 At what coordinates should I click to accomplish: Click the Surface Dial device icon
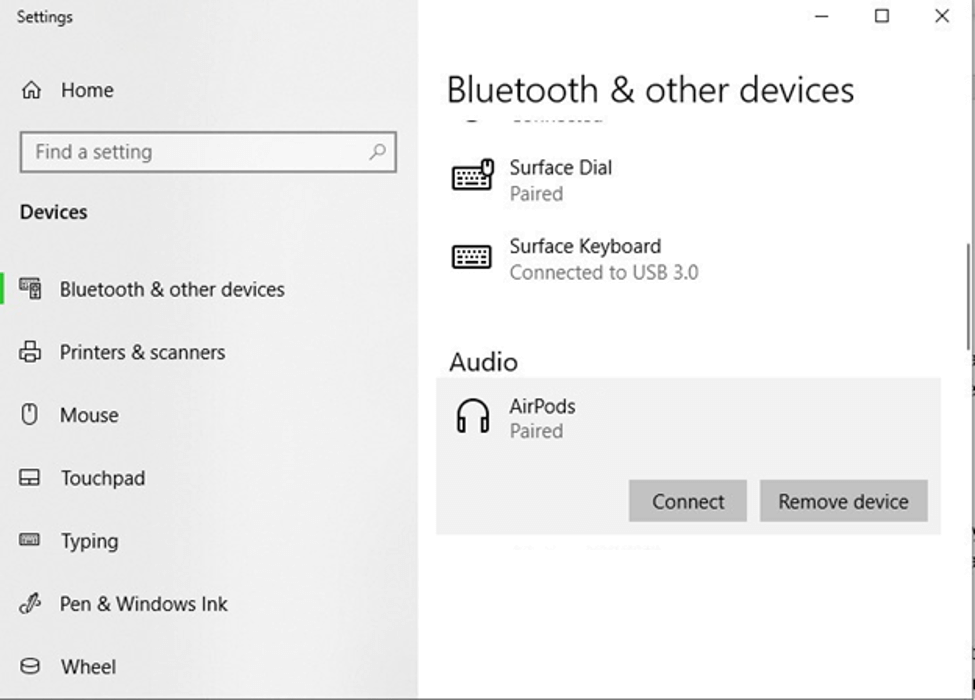click(x=472, y=177)
